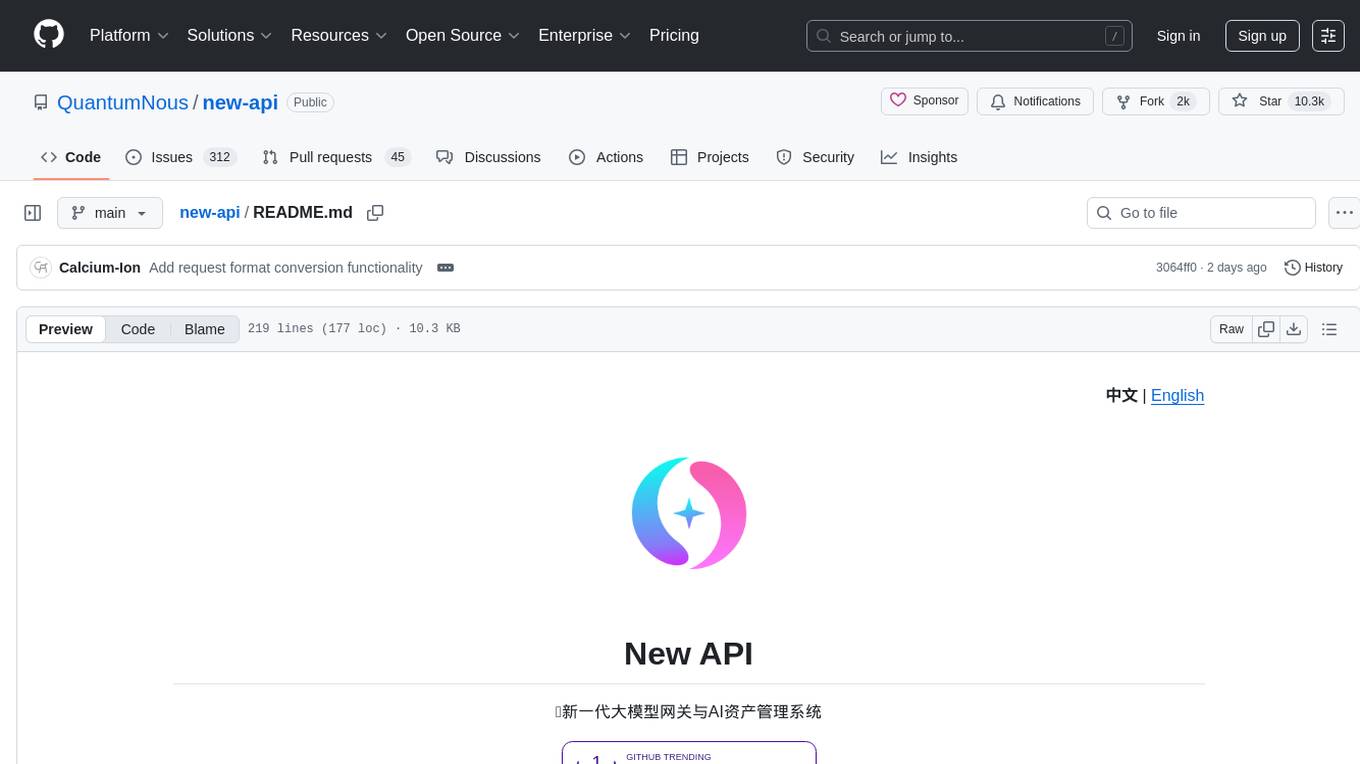Select the Blame view toggle
The height and width of the screenshot is (764, 1360).
[204, 329]
